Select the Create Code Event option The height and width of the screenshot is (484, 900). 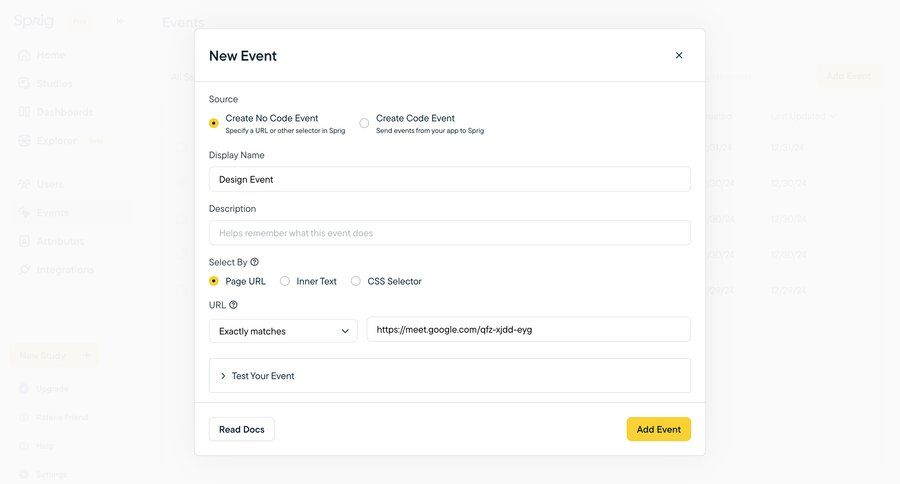click(x=364, y=123)
